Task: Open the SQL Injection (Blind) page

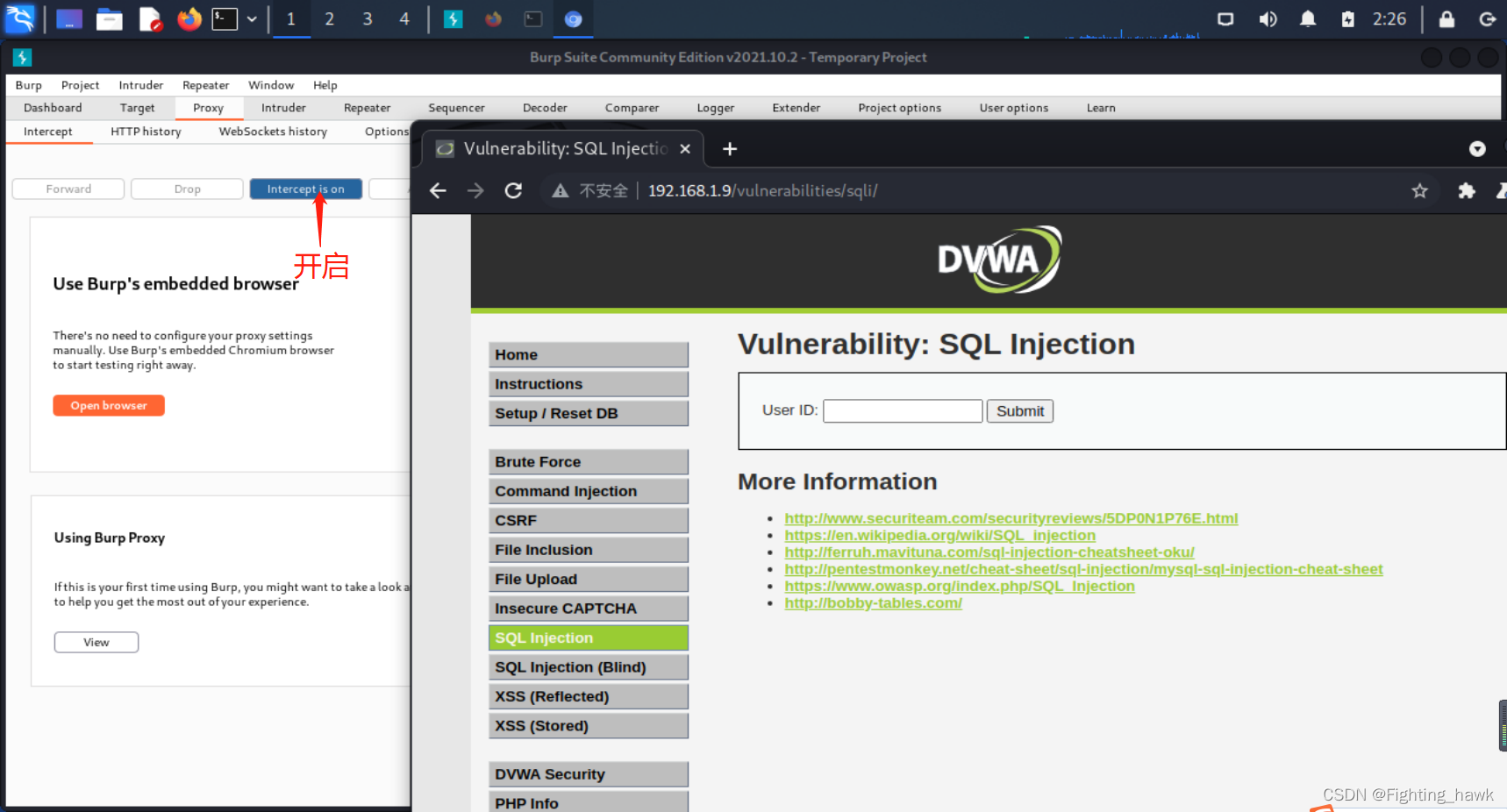Action: [589, 667]
